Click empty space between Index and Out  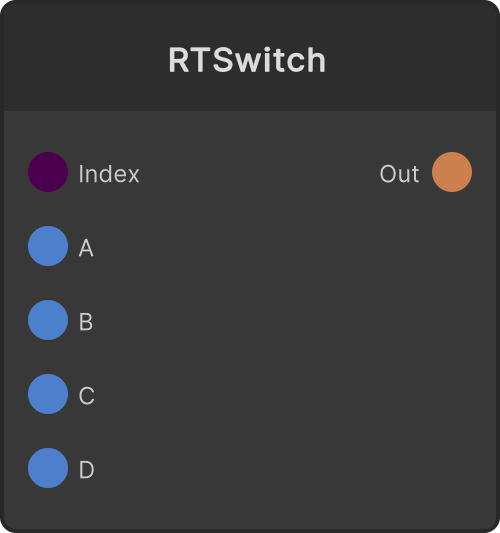pyautogui.click(x=258, y=172)
